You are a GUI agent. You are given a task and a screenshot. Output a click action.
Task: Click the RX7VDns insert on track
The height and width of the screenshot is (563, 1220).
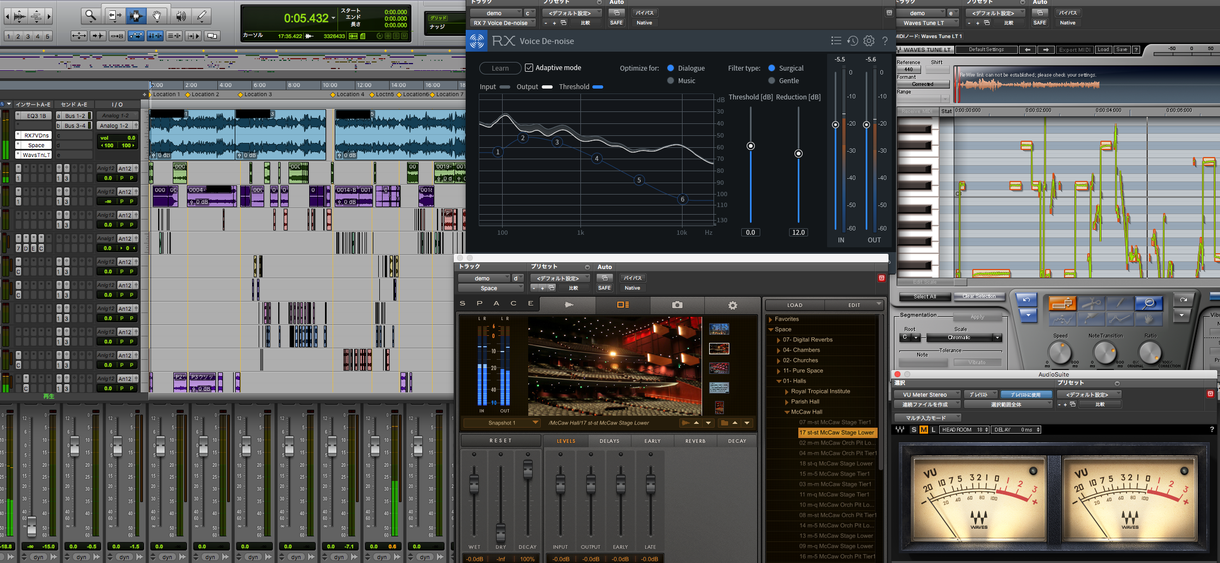click(x=35, y=135)
